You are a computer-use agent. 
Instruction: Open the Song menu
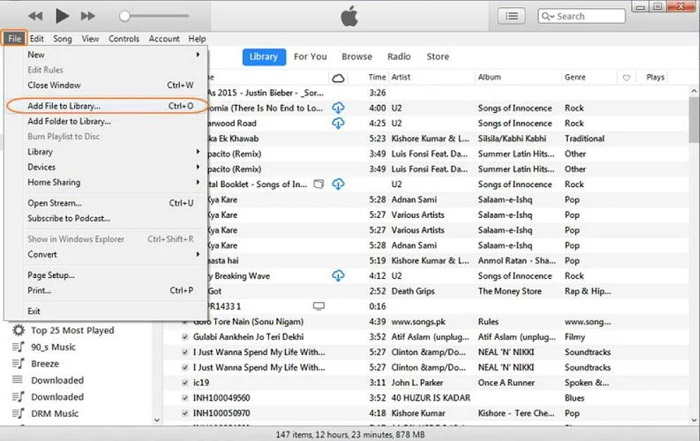[62, 39]
